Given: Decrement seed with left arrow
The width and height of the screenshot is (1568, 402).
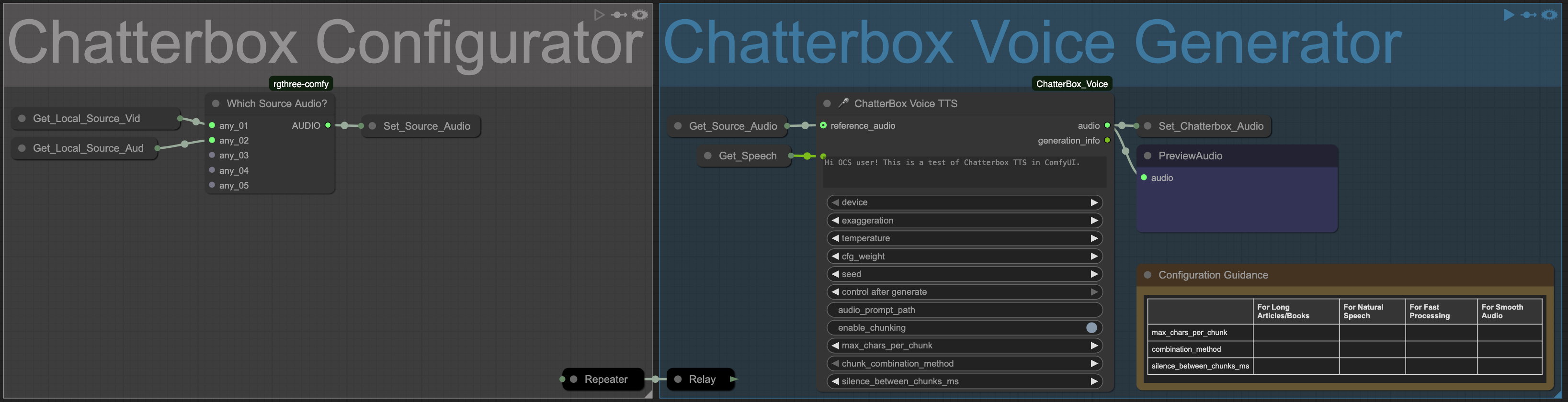Looking at the screenshot, I should (836, 274).
